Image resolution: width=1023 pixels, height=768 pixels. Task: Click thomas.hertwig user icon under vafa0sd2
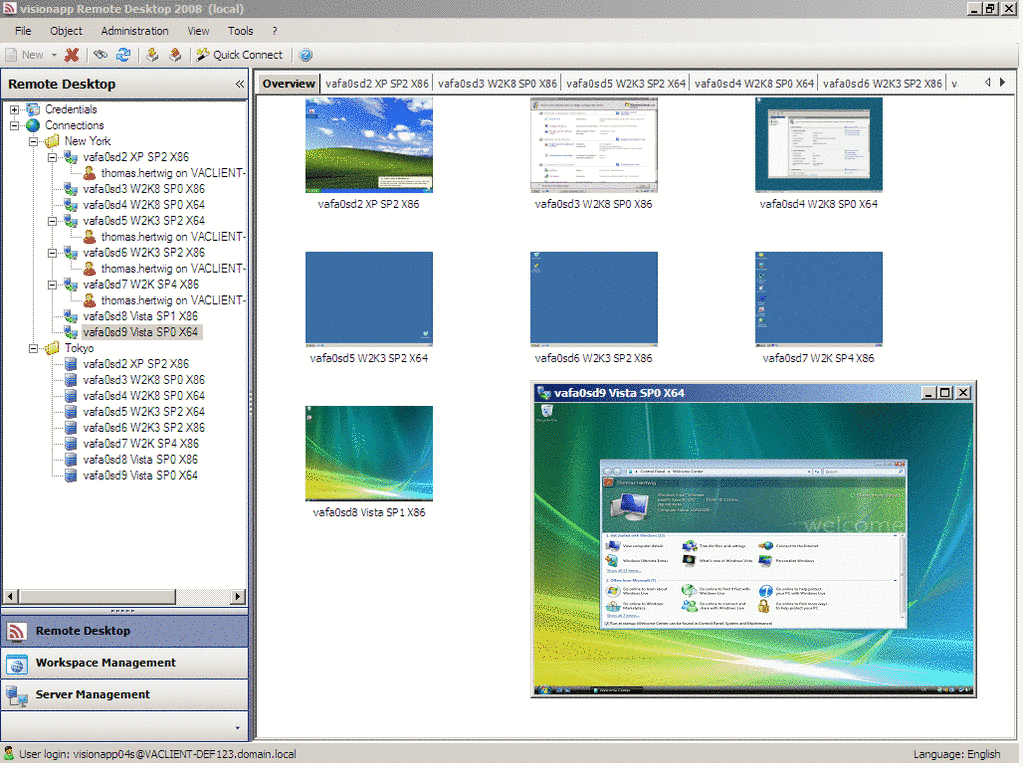pyautogui.click(x=90, y=173)
